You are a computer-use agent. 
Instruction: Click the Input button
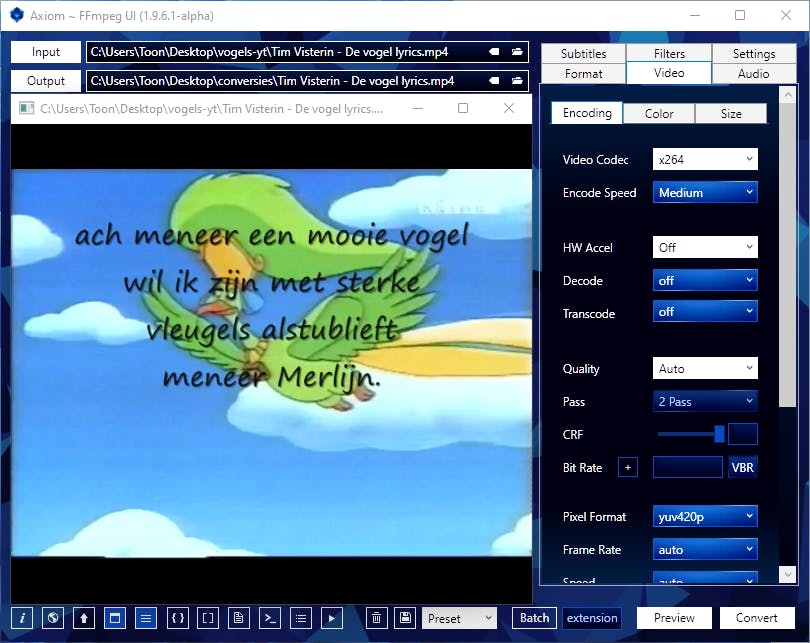point(45,52)
